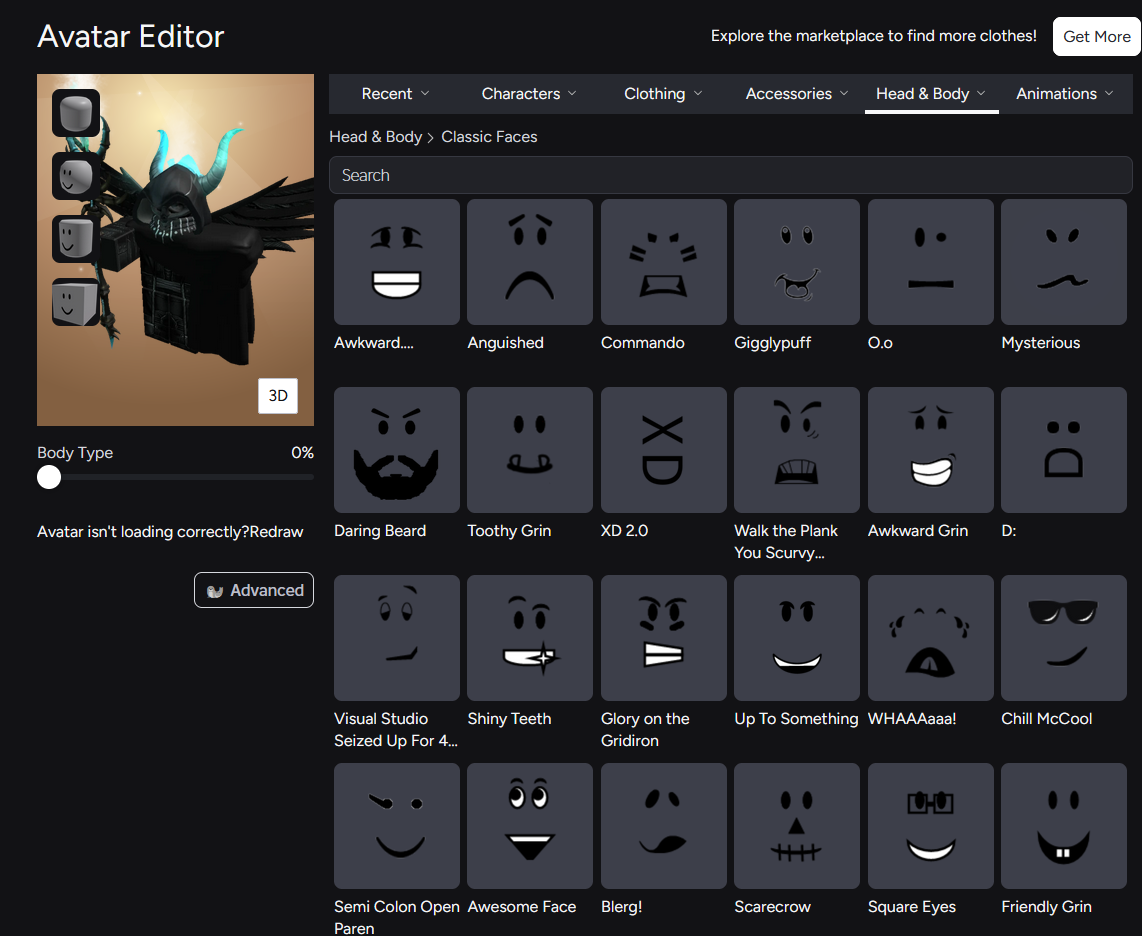Select the Chill McCool sunglasses face
This screenshot has width=1142, height=936.
1063,637
